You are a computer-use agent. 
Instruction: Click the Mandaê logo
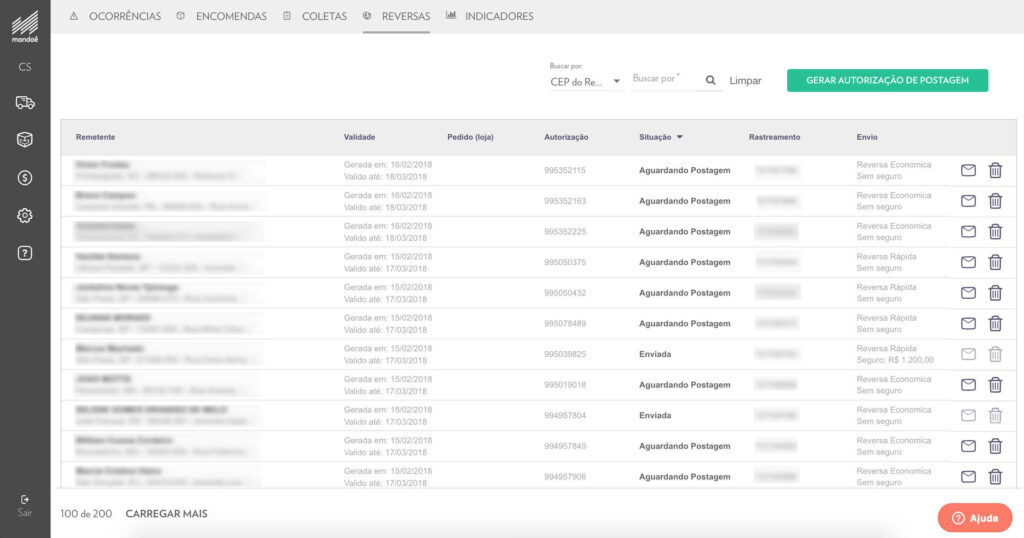[x=25, y=27]
